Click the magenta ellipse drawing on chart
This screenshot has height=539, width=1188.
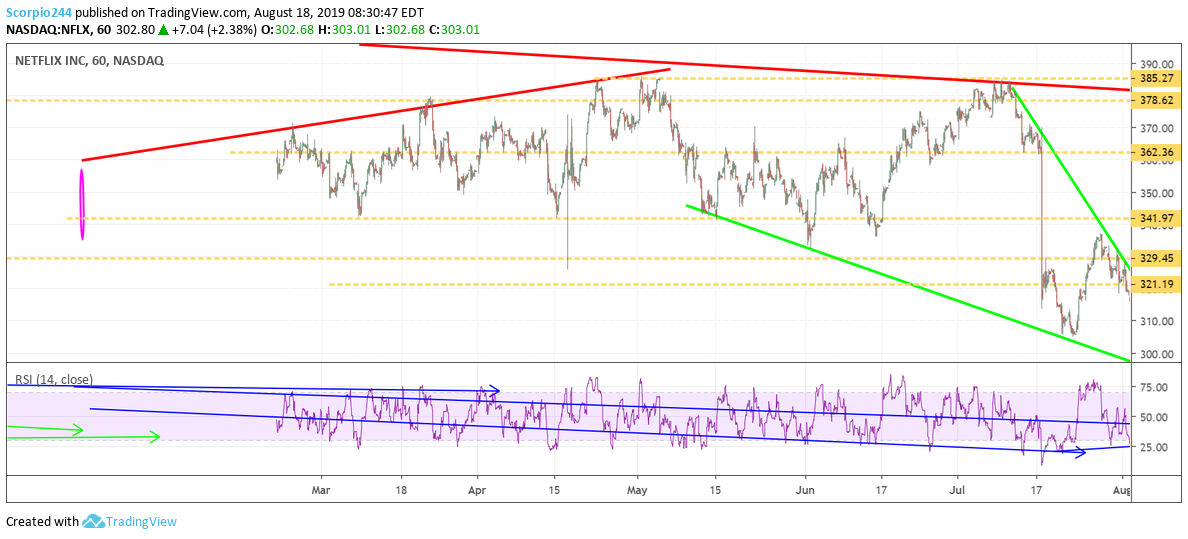[x=83, y=204]
